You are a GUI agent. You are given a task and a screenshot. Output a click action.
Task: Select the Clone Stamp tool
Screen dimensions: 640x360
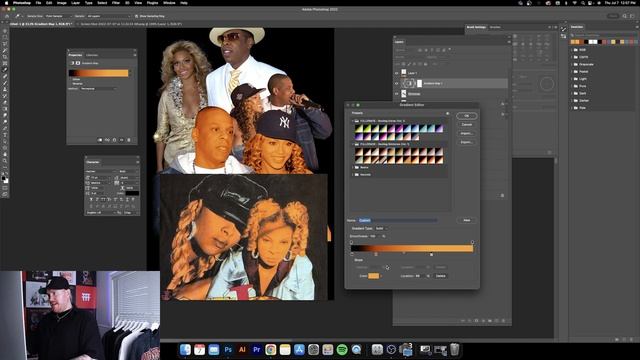5,89
